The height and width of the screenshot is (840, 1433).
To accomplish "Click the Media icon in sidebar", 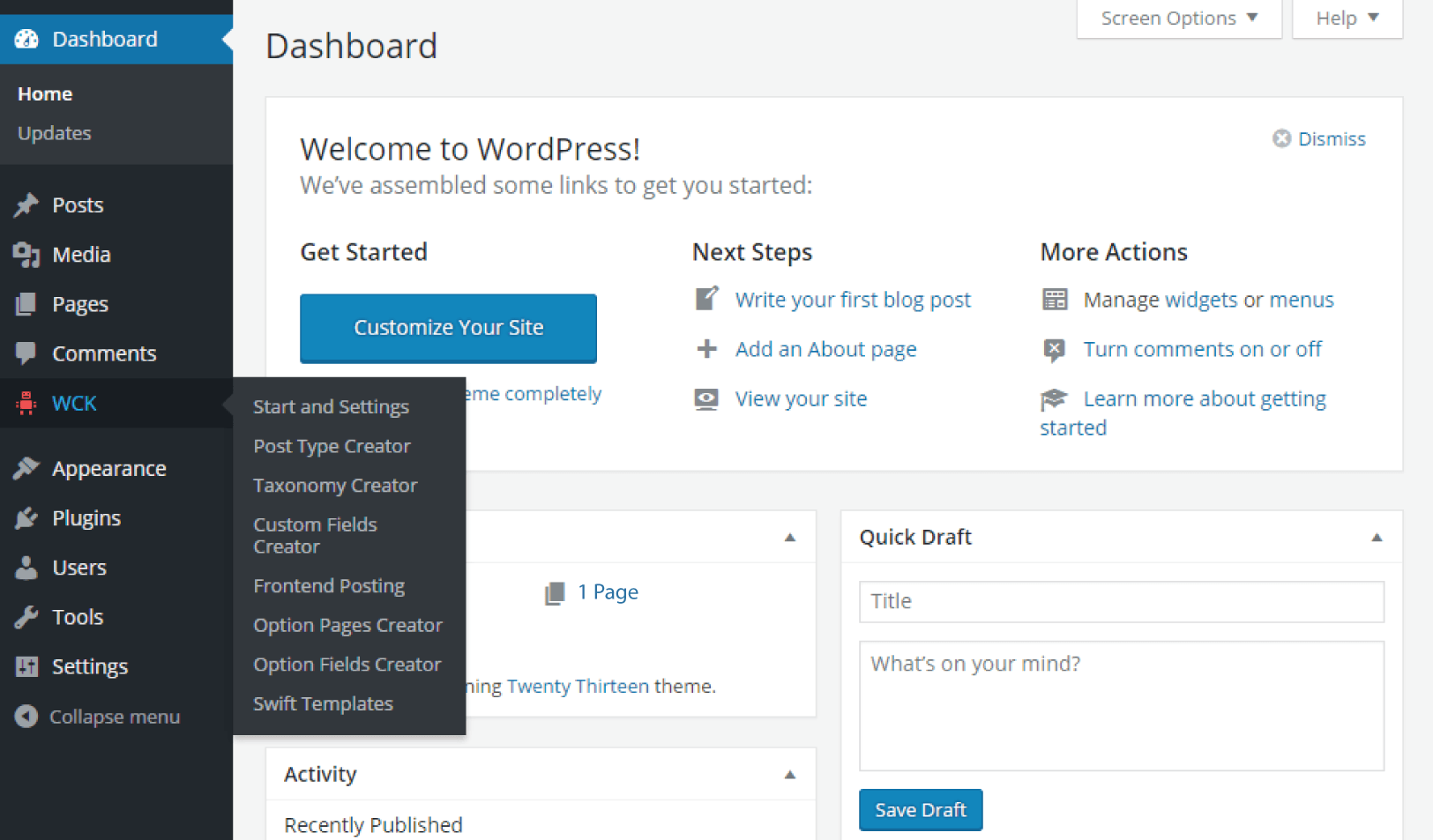I will coord(26,255).
